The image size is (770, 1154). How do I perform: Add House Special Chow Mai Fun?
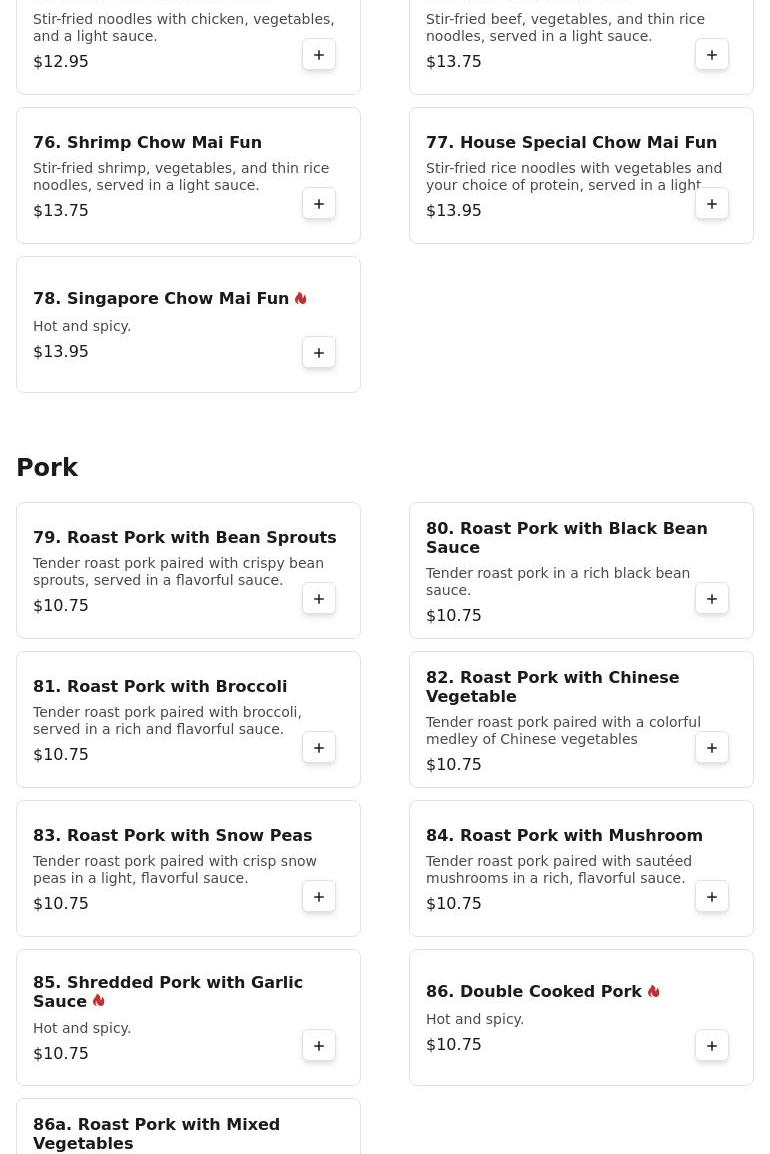[712, 204]
